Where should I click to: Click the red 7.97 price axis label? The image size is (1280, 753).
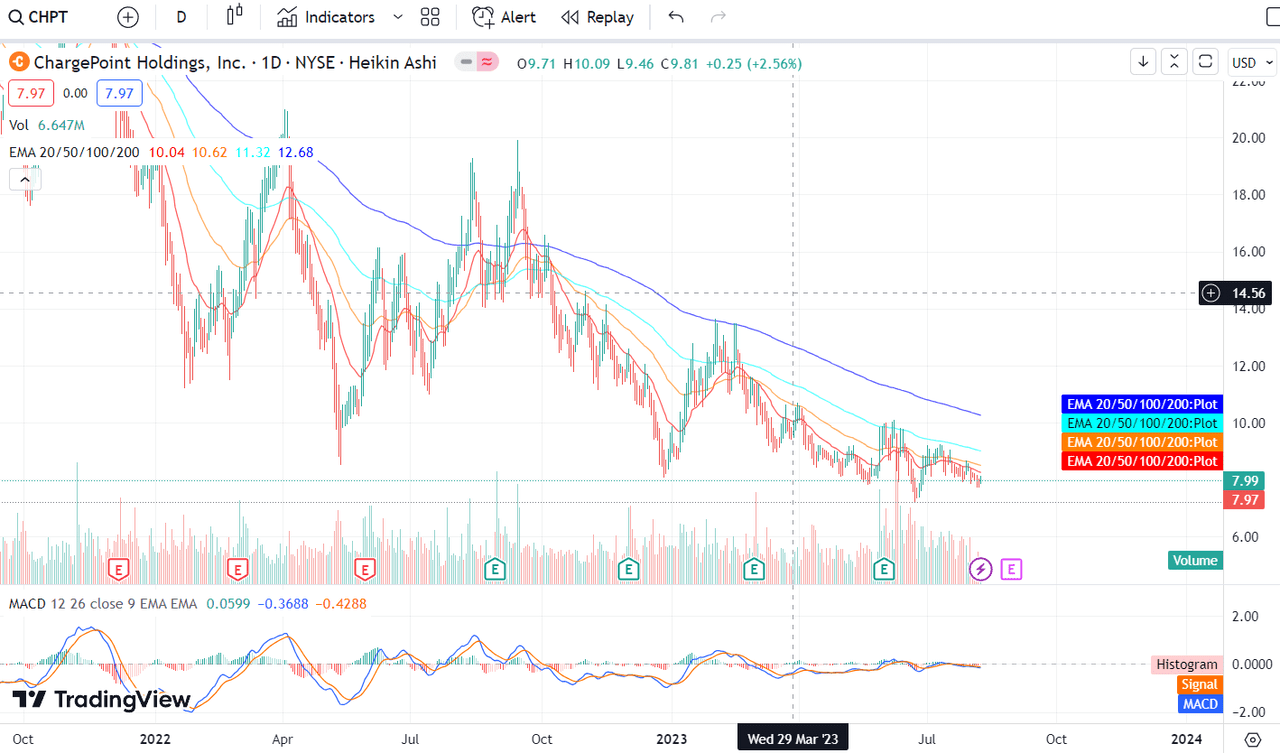1246,499
